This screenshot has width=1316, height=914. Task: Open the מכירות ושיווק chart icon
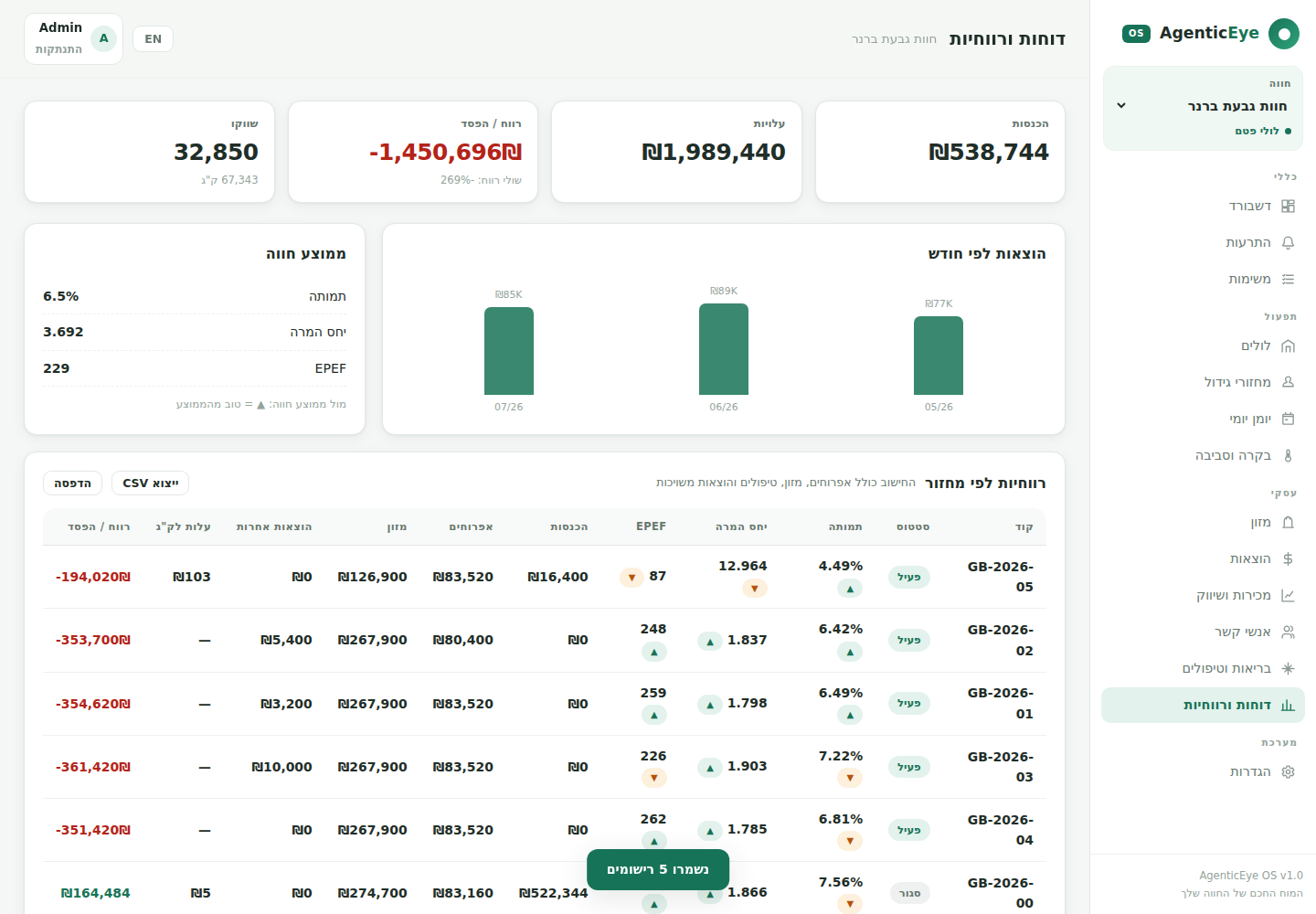[1288, 596]
